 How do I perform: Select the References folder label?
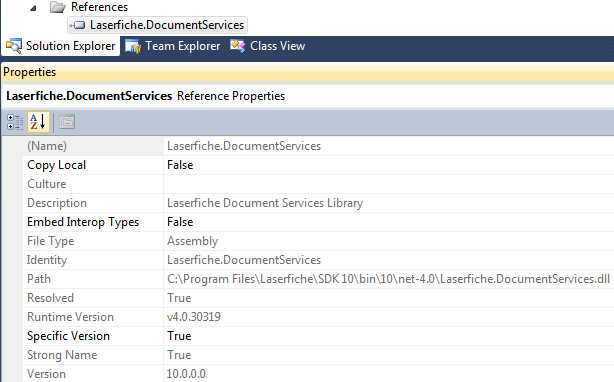click(x=99, y=7)
